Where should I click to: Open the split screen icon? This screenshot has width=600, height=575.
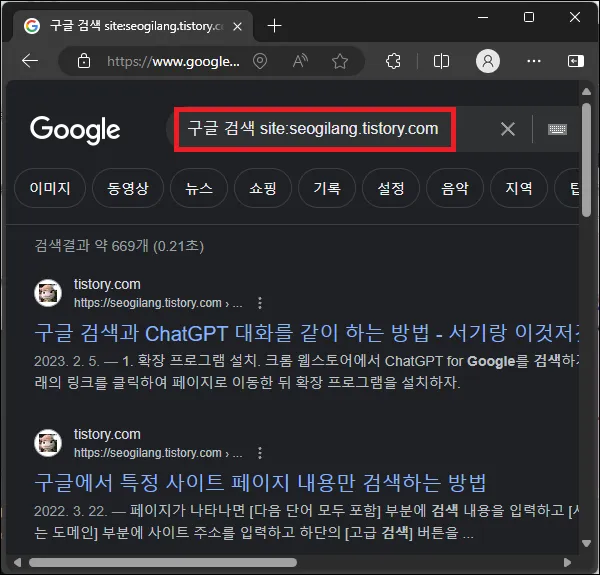[441, 61]
